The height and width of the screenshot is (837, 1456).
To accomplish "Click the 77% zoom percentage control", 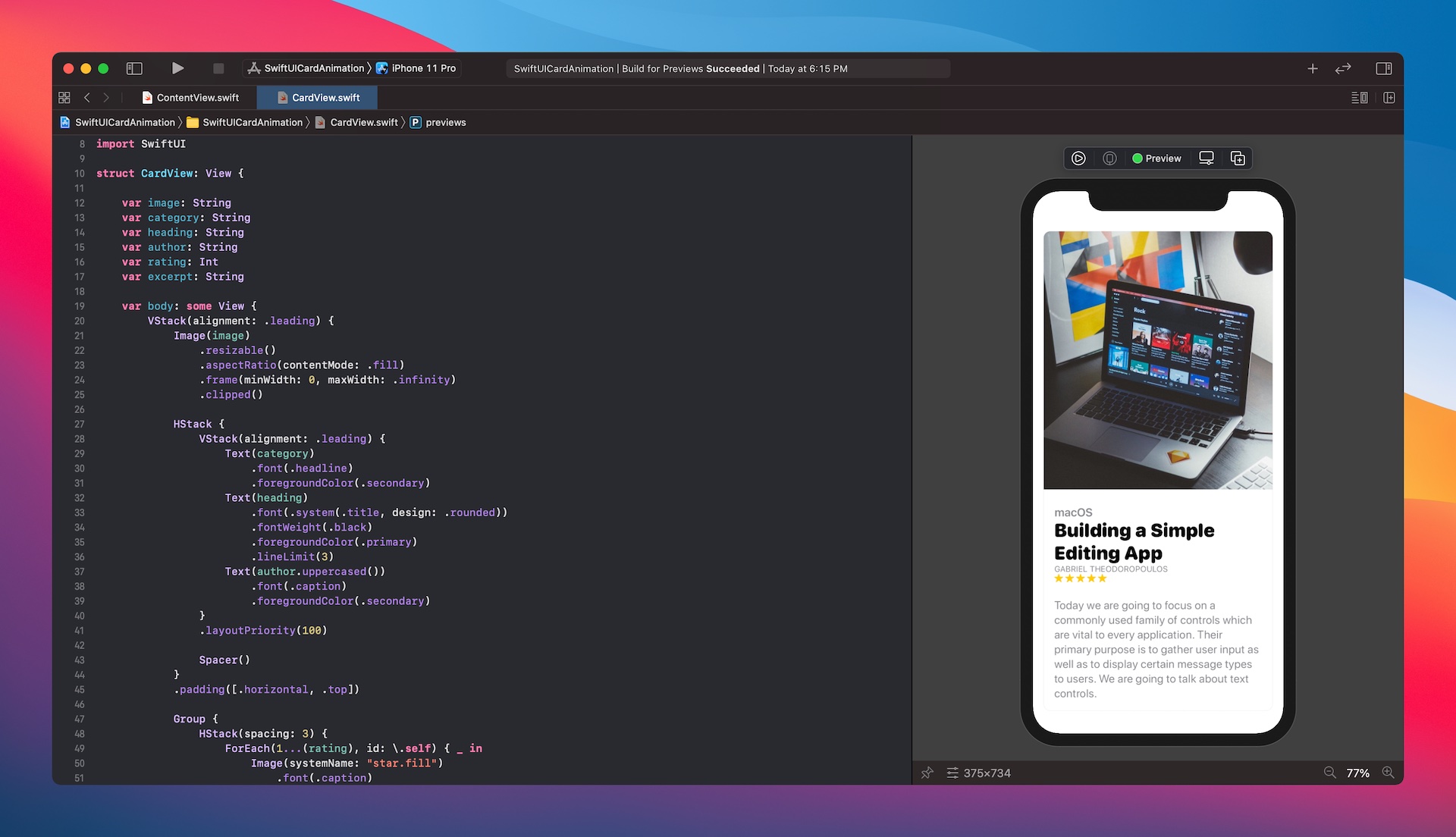I will 1360,772.
